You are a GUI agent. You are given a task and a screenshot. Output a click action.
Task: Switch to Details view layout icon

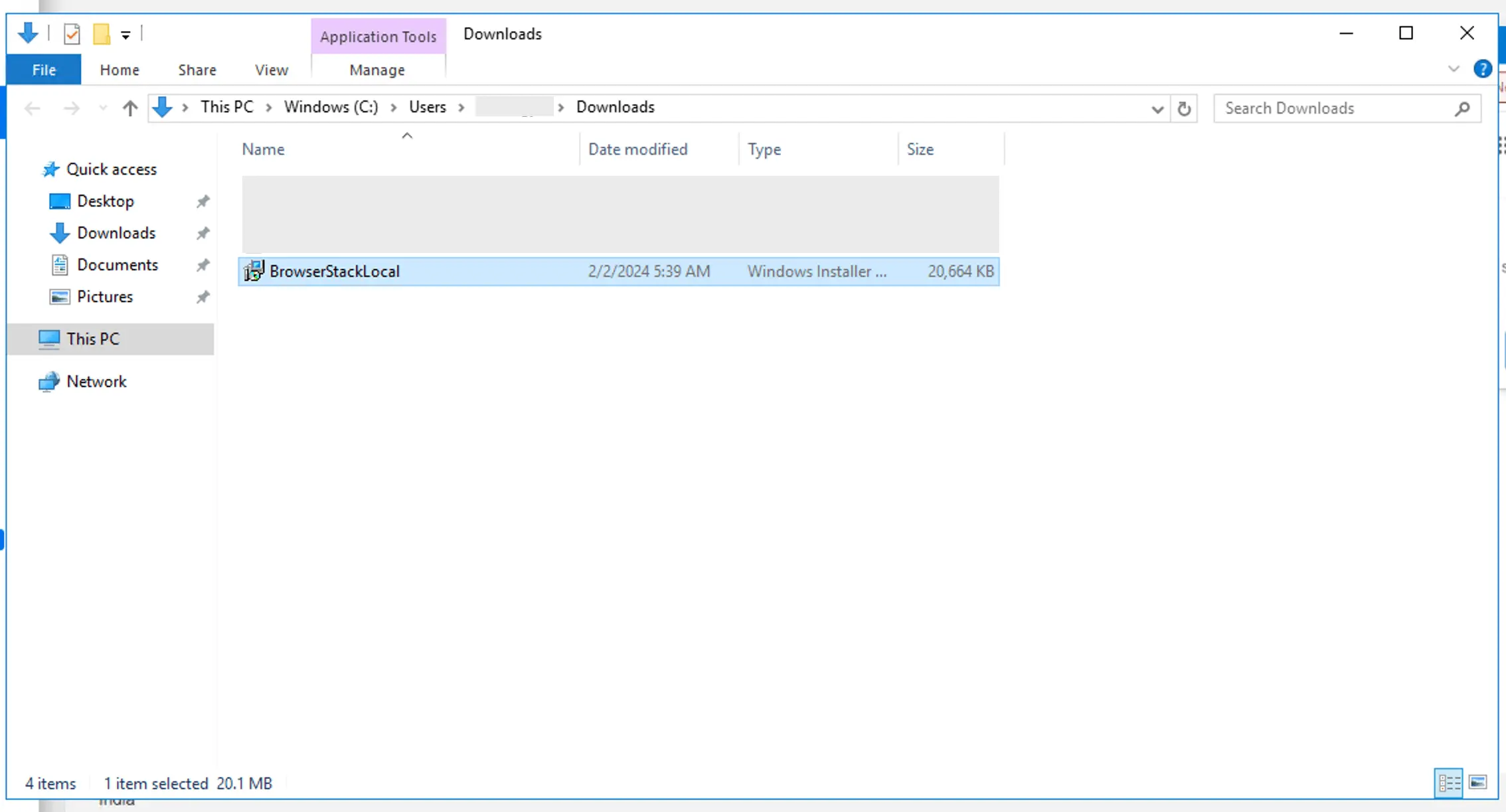pyautogui.click(x=1448, y=783)
